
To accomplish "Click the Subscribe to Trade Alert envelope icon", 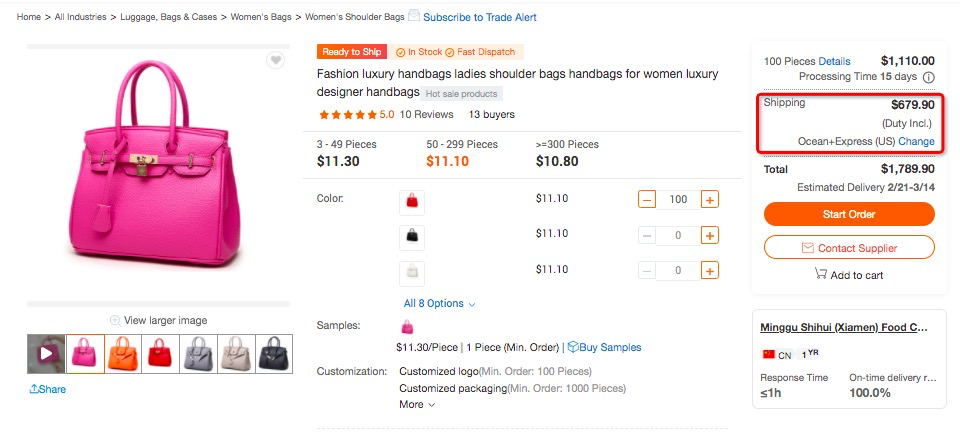I will [x=414, y=16].
